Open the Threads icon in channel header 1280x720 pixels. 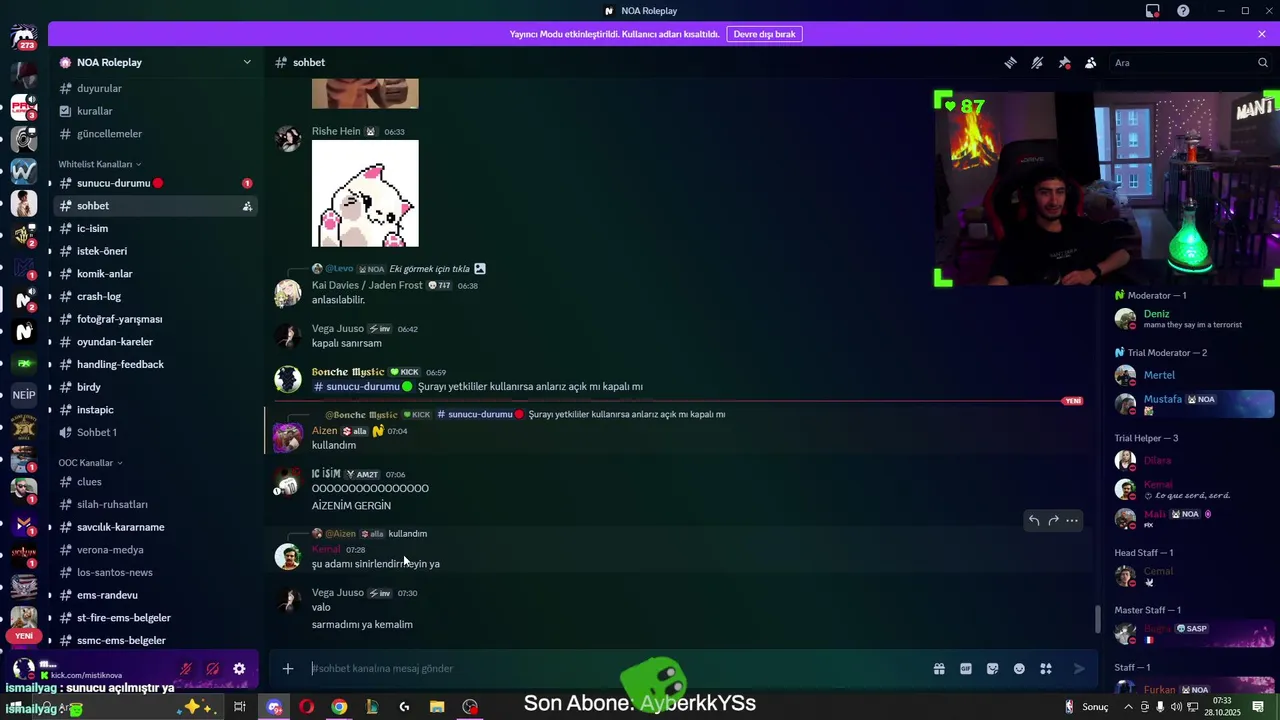coord(1011,62)
